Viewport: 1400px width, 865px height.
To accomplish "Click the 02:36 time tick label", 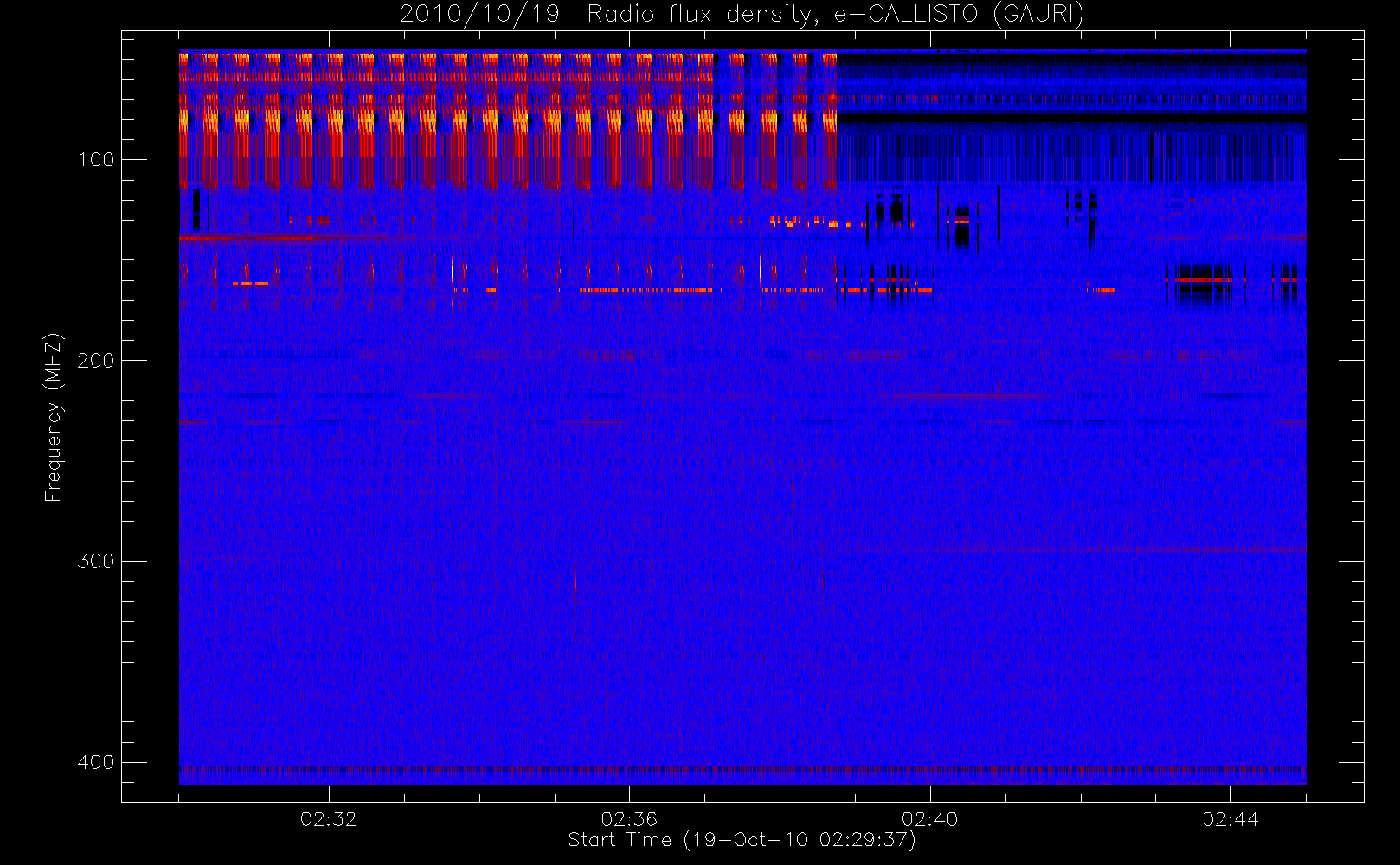I will (x=629, y=819).
